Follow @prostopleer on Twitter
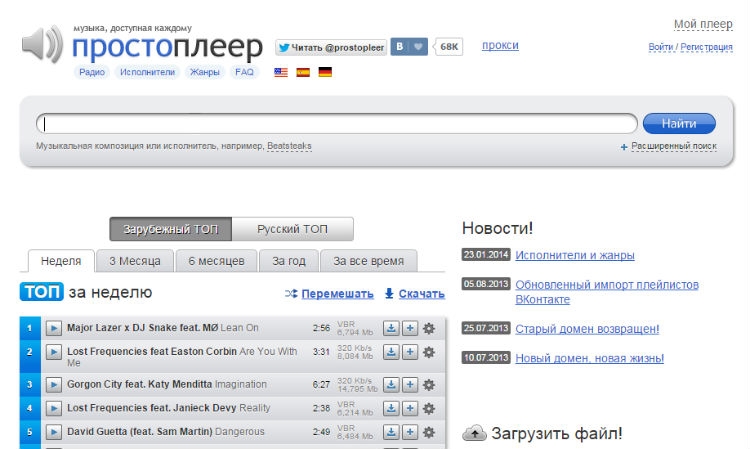The image size is (750, 449). pos(329,46)
